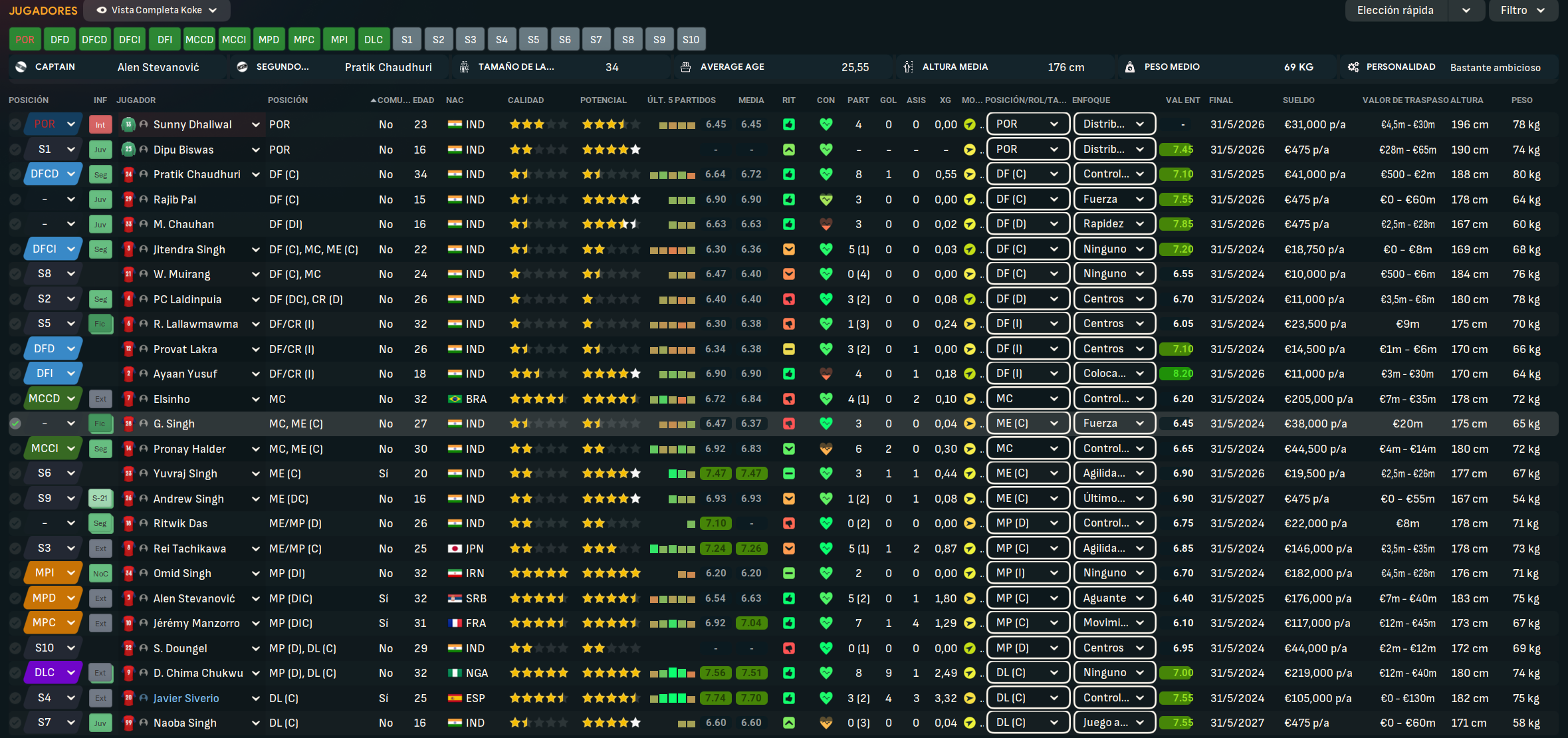Click the Japan flag beside Rei Tachikawa

(x=455, y=549)
